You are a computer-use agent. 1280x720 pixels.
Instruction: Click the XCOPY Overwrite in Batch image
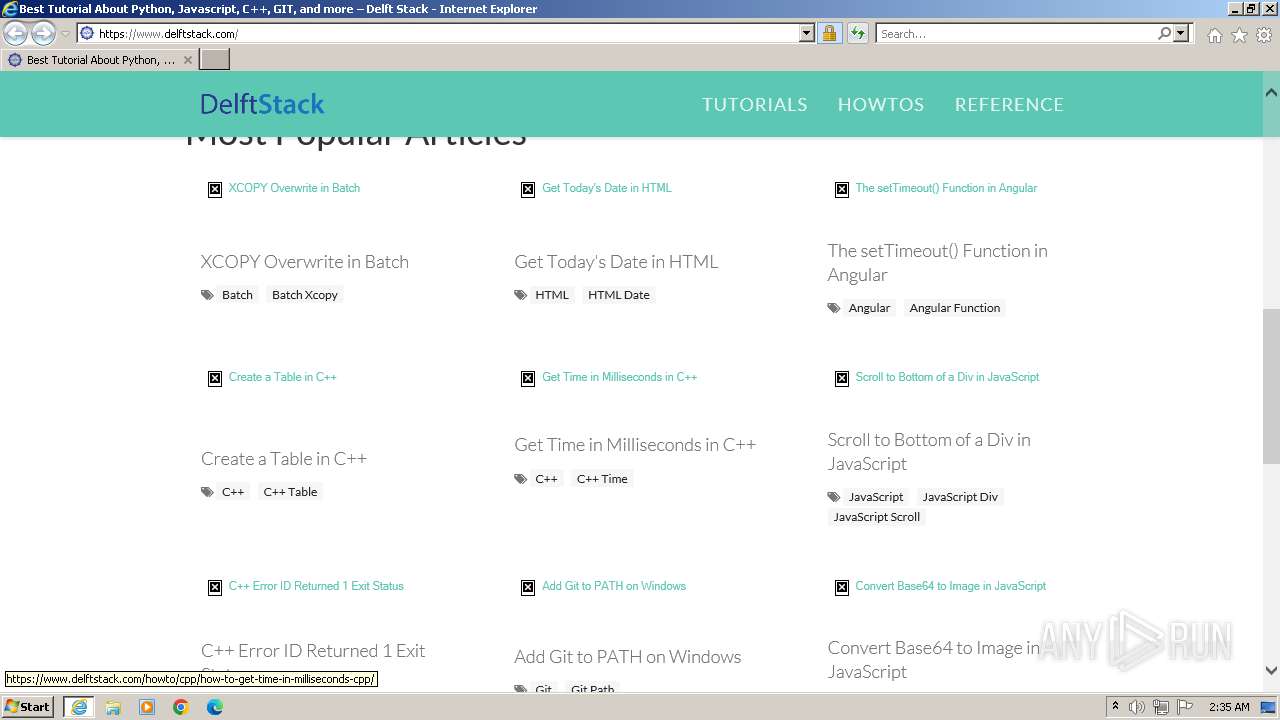pyautogui.click(x=284, y=188)
